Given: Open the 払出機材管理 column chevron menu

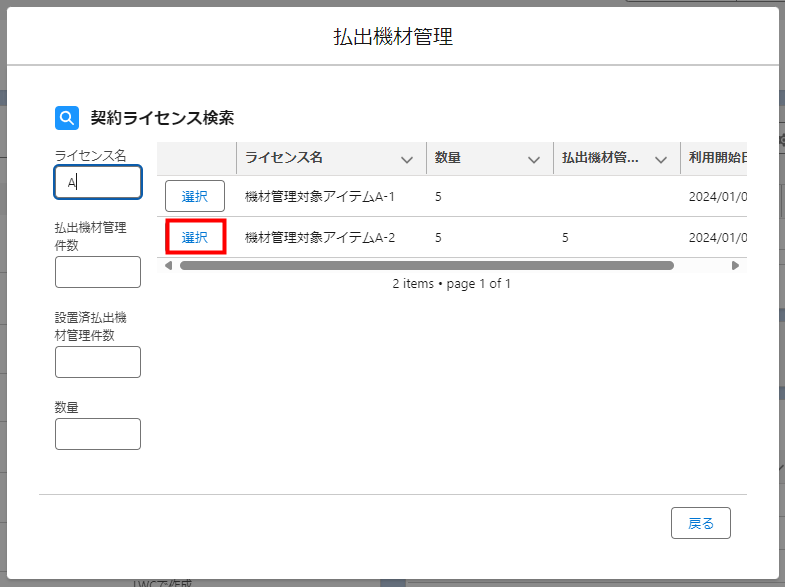Looking at the screenshot, I should (660, 159).
